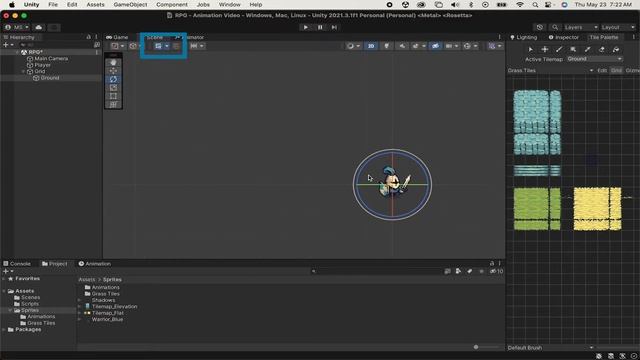Viewport: 640px width, 360px height.
Task: Open the Component menu
Action: (172, 4)
